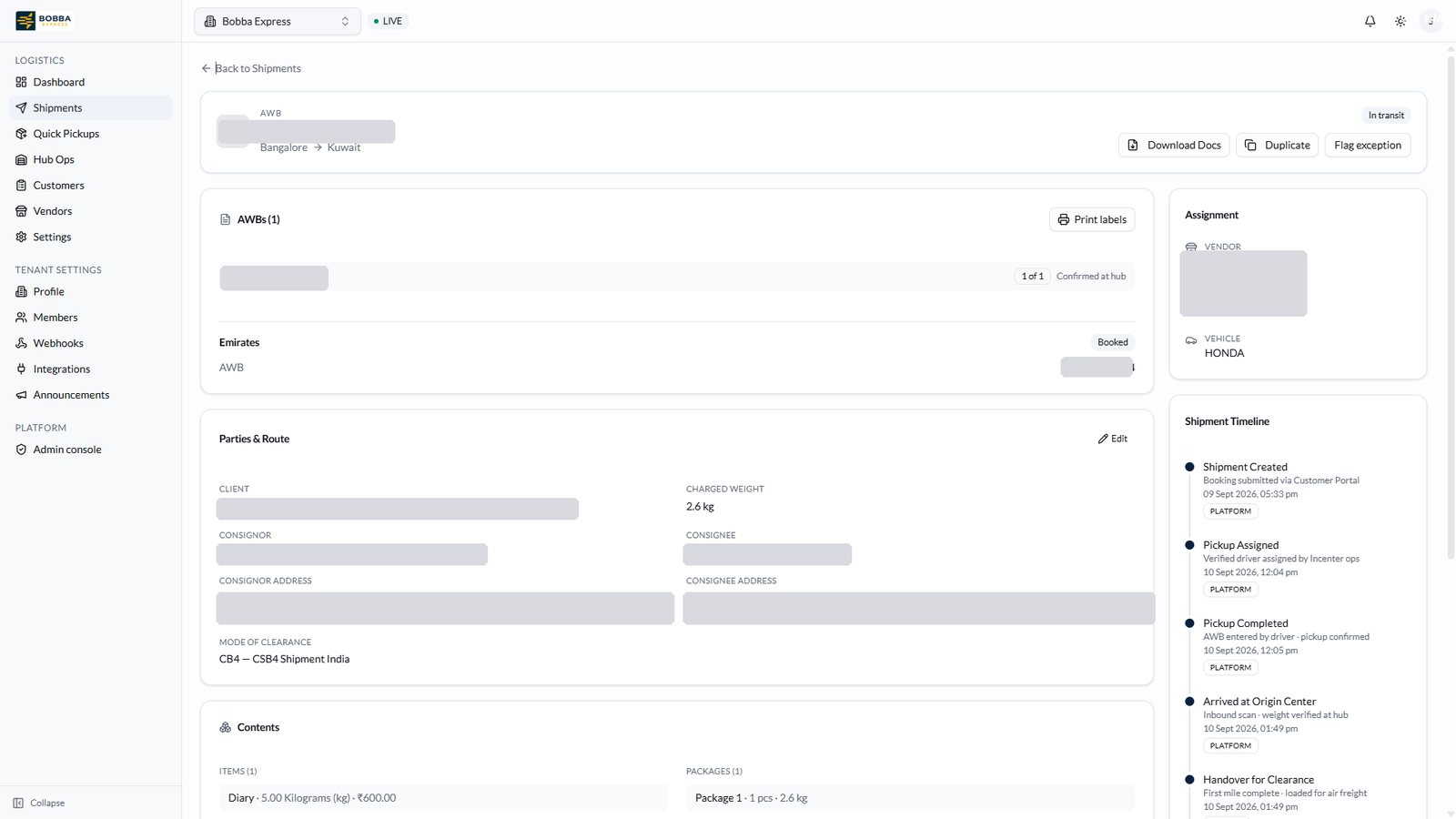The image size is (1456, 819).
Task: Collapse the sidebar
Action: tap(39, 803)
